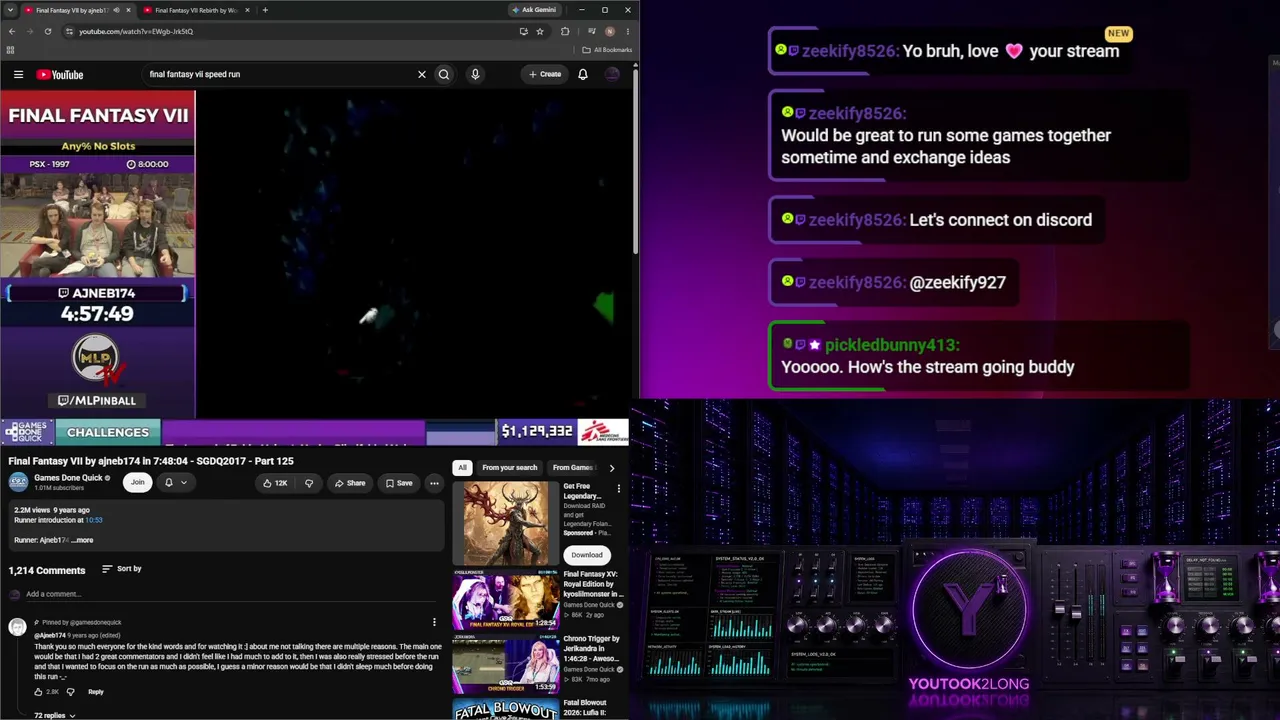The width and height of the screenshot is (1280, 720).
Task: Open options for the sponsored RAID ad
Action: 618,489
